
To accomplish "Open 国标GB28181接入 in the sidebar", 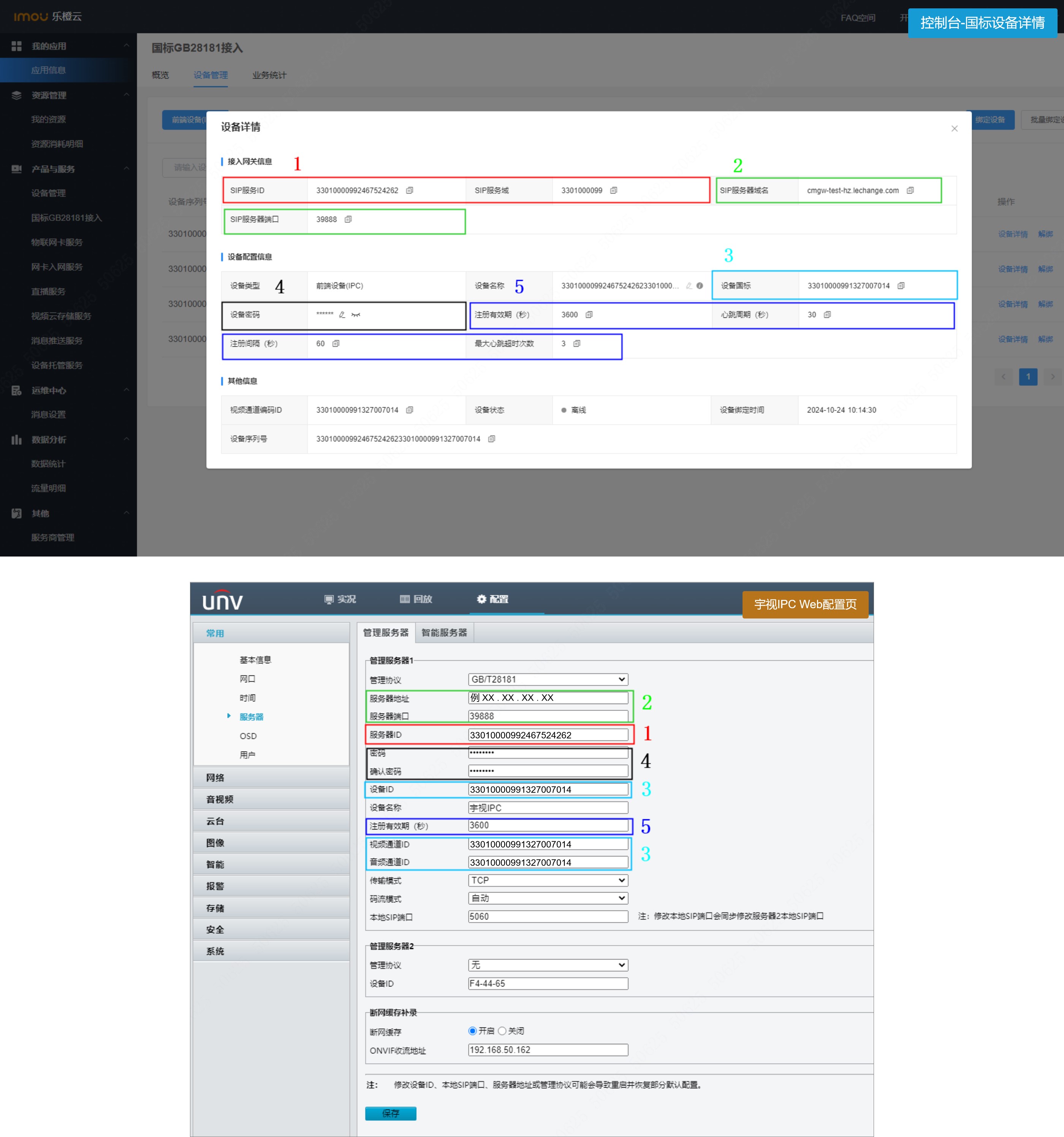I will pos(66,218).
